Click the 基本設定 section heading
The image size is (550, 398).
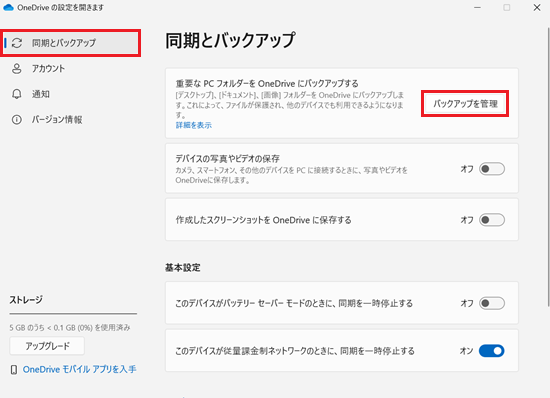tap(183, 268)
